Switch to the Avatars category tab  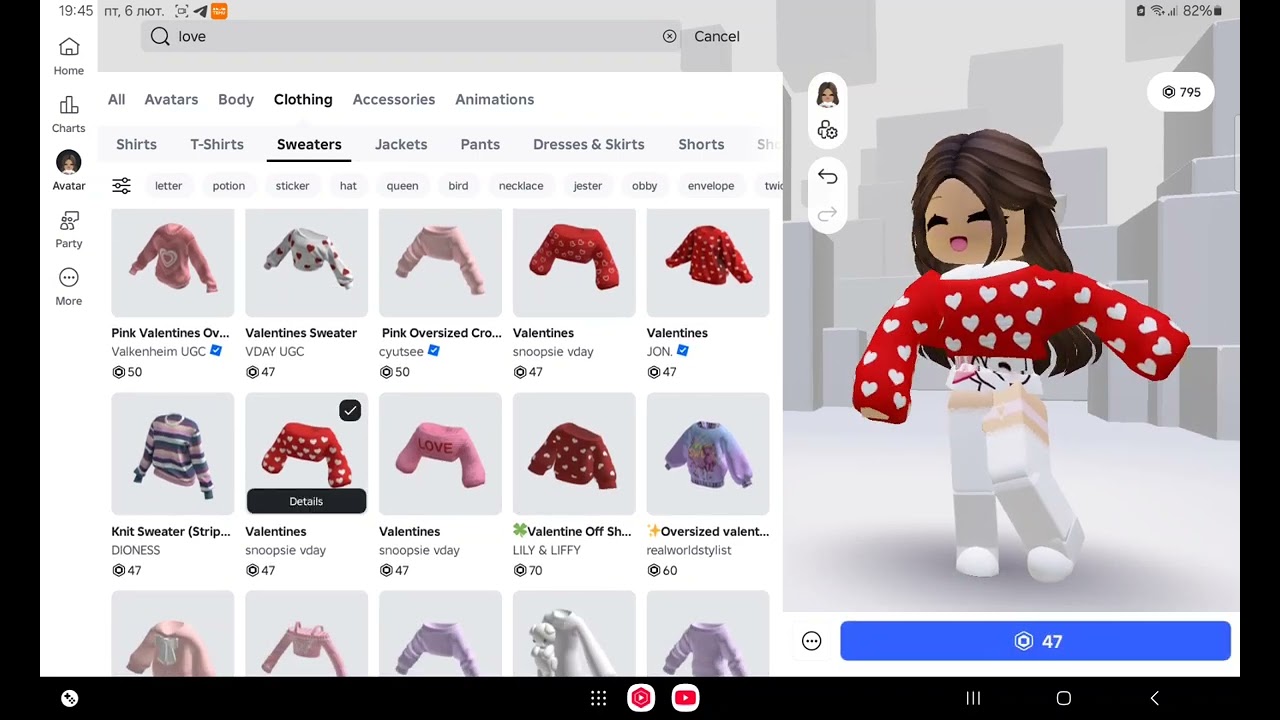pyautogui.click(x=171, y=99)
